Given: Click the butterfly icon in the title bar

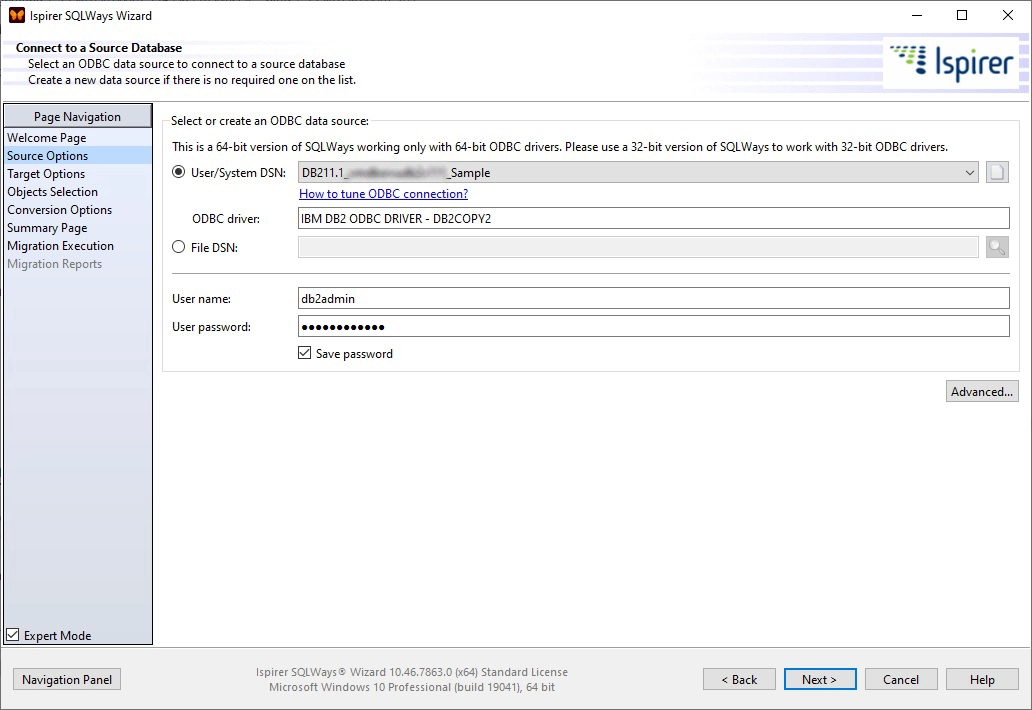Looking at the screenshot, I should (x=14, y=15).
